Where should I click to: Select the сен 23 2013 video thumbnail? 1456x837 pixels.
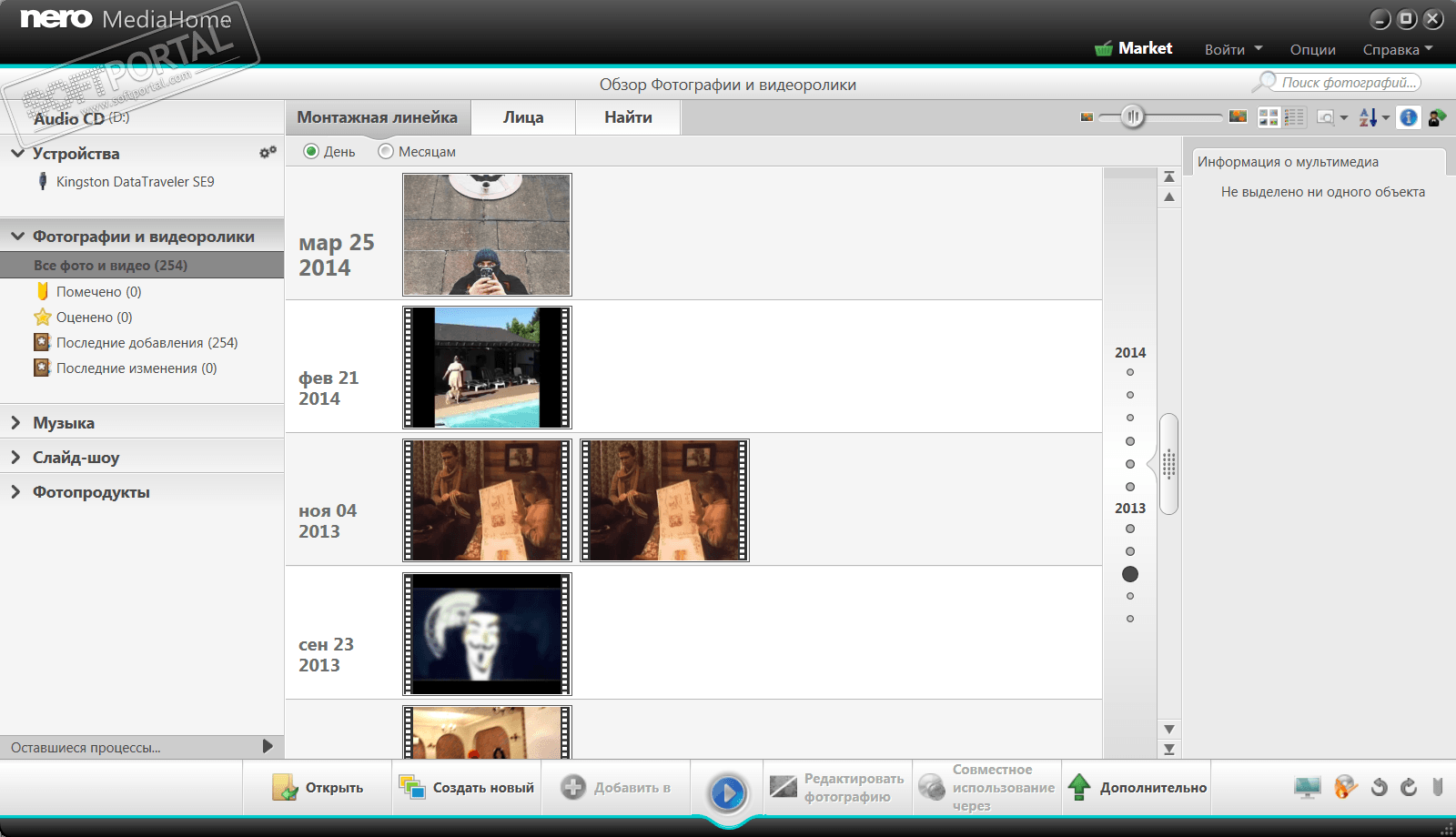tap(488, 634)
